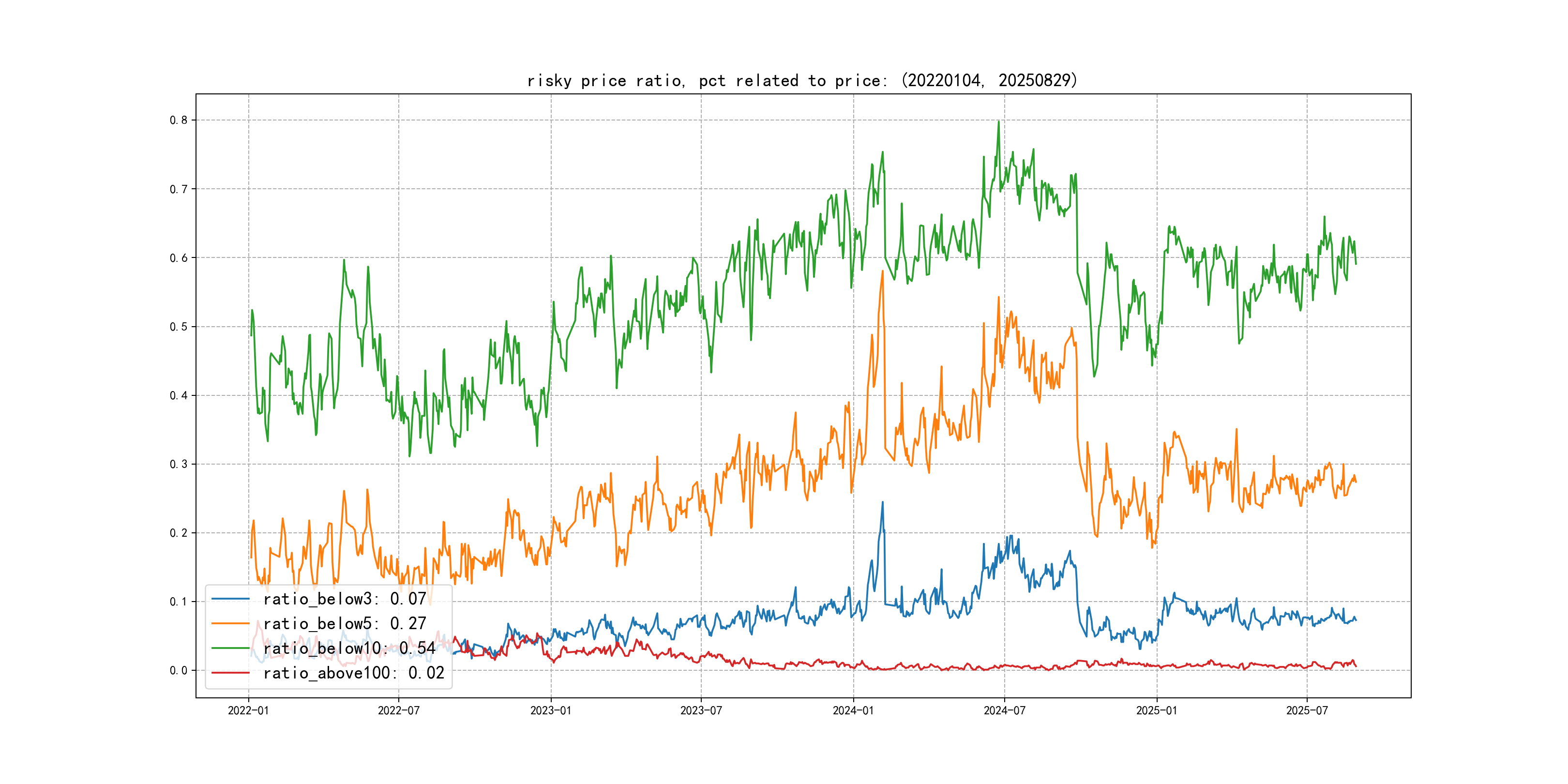Click the 2024-01 x-axis tick label
The image size is (1568, 784).
[x=853, y=710]
